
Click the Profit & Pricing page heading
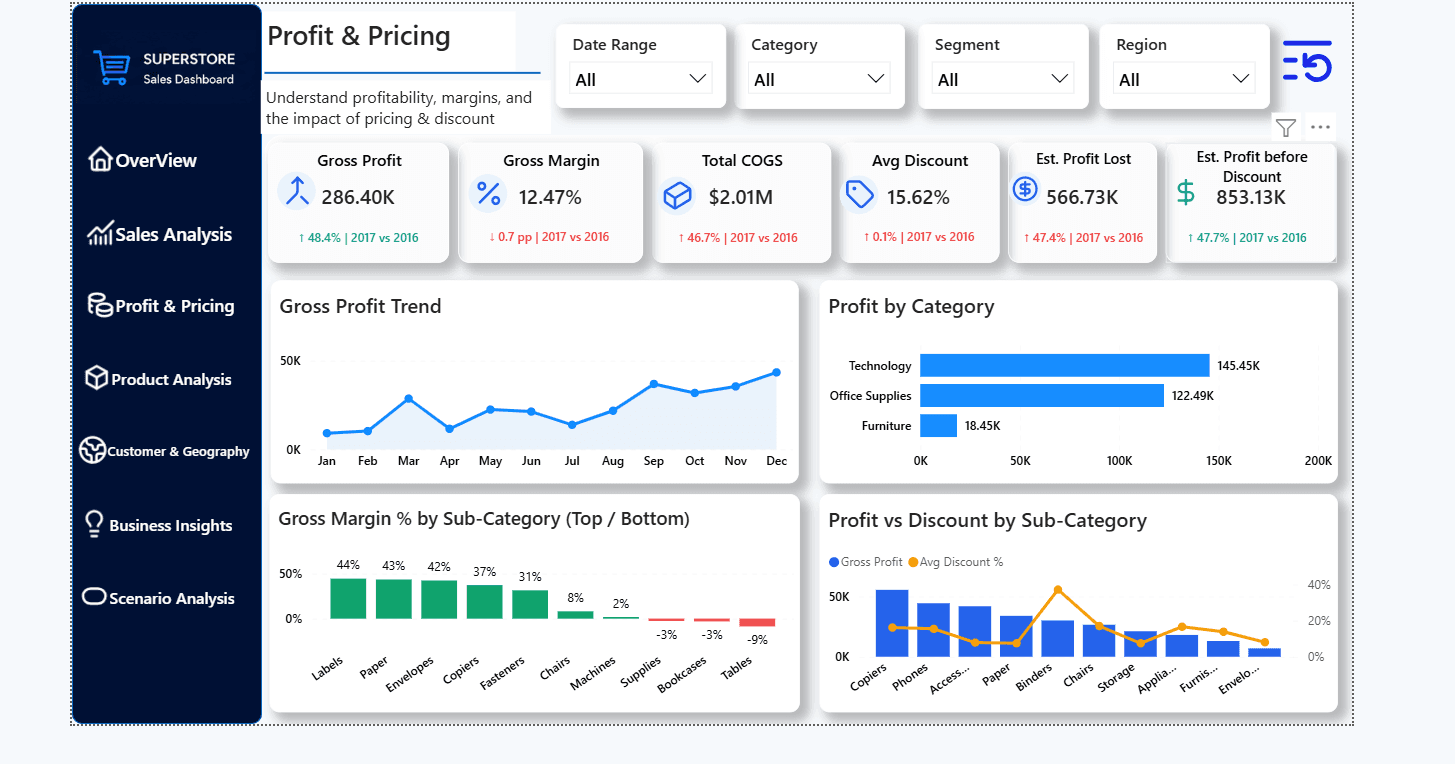(359, 36)
